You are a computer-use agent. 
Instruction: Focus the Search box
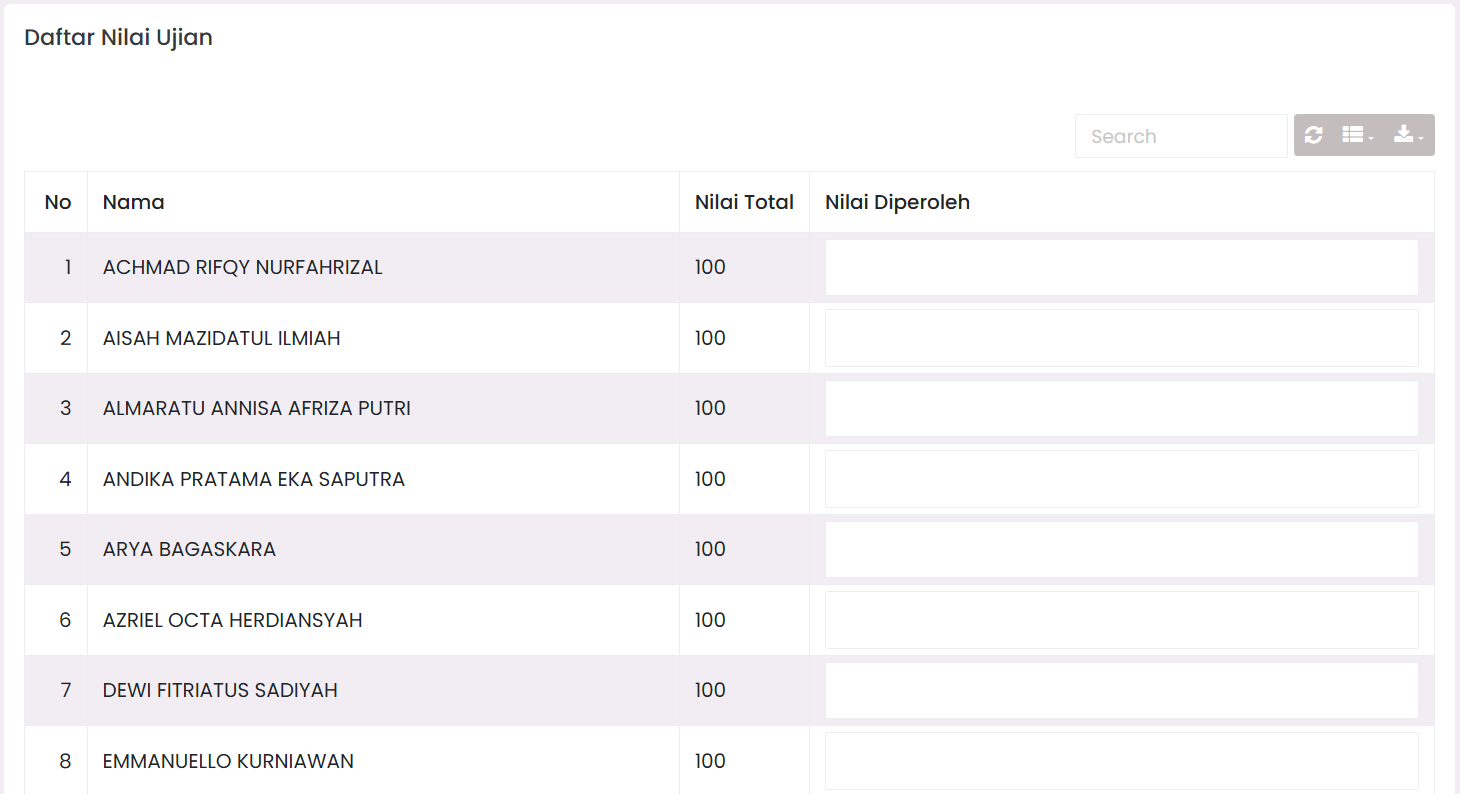(x=1181, y=136)
